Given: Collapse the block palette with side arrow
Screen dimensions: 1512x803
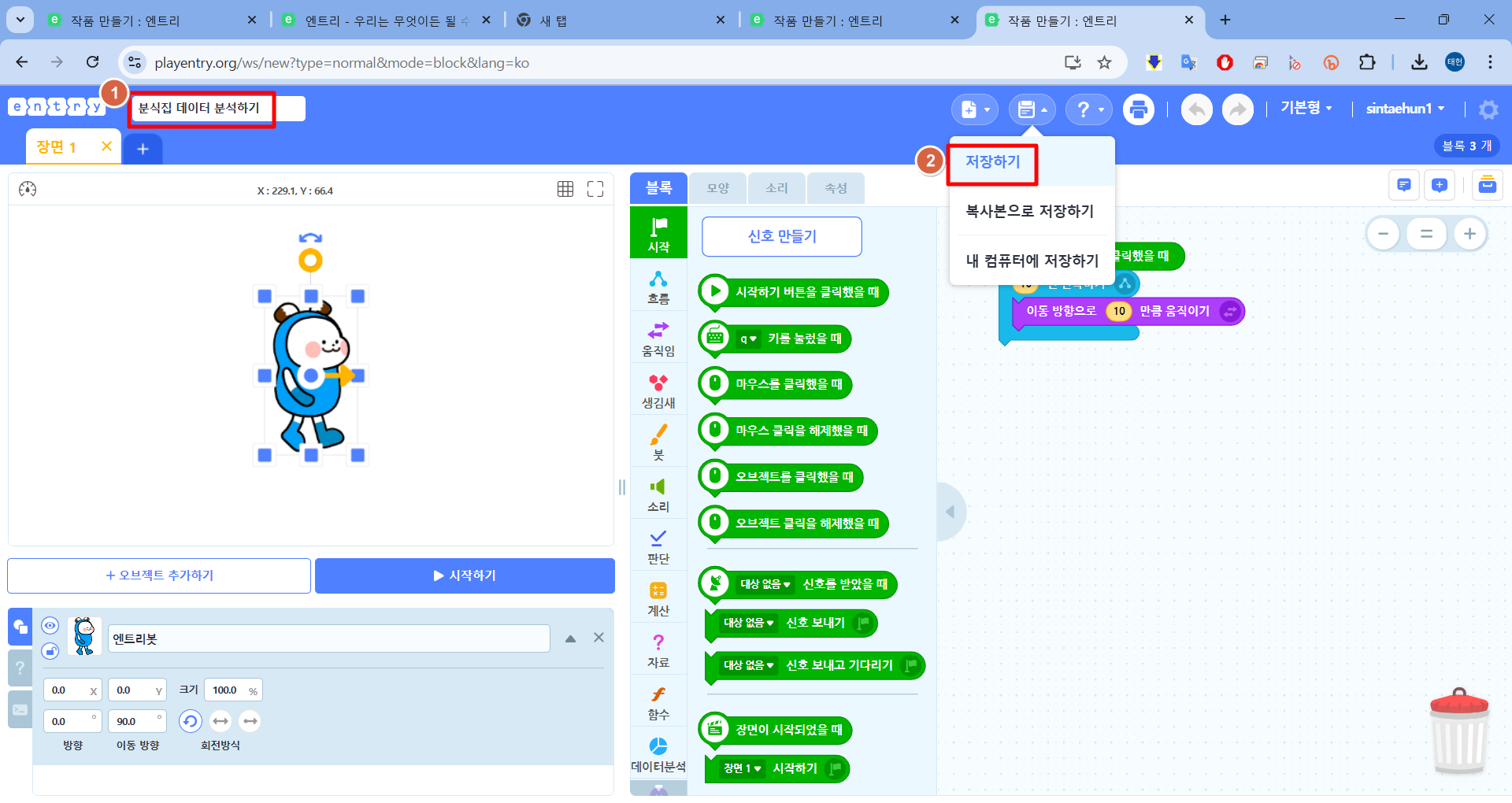Looking at the screenshot, I should [x=950, y=512].
